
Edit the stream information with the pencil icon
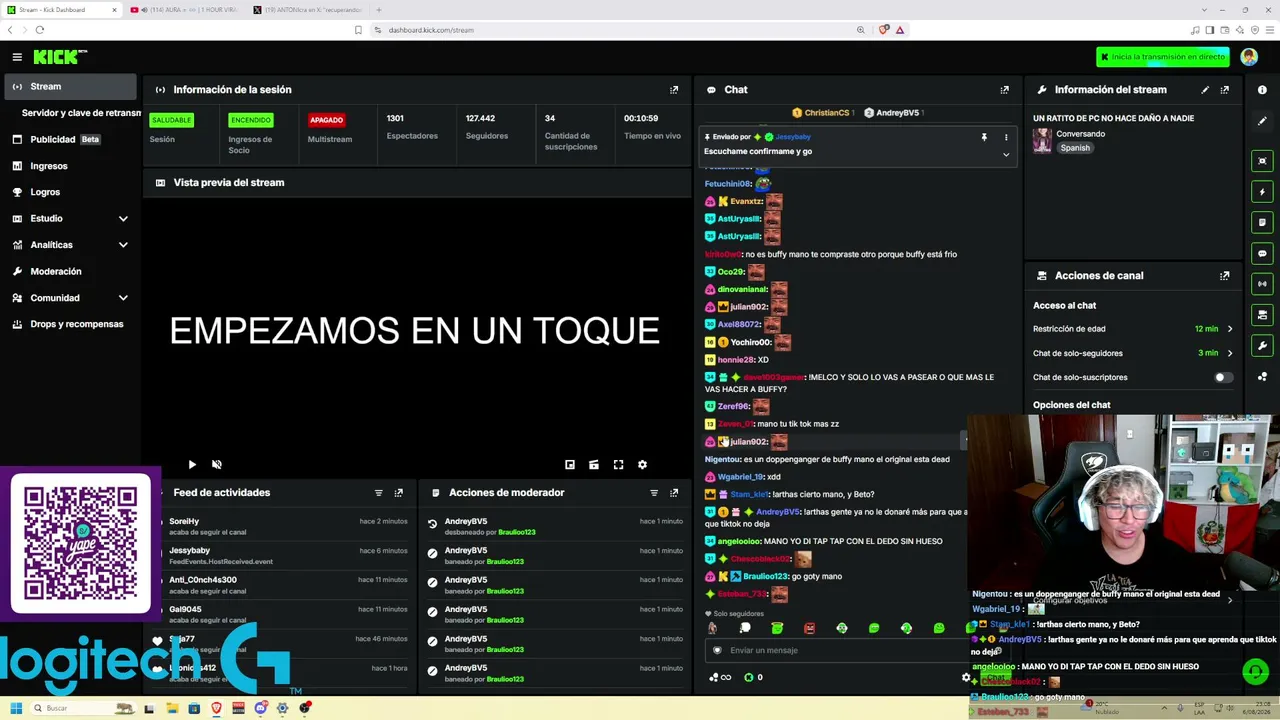point(1205,90)
